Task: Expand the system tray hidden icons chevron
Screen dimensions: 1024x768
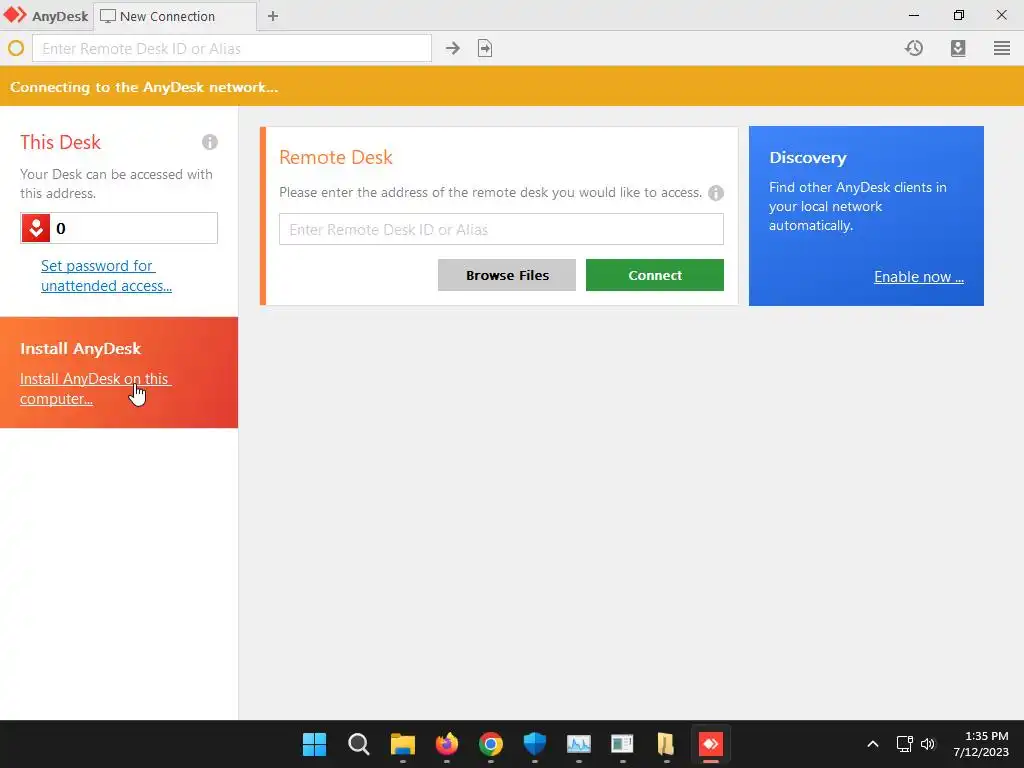Action: click(872, 744)
